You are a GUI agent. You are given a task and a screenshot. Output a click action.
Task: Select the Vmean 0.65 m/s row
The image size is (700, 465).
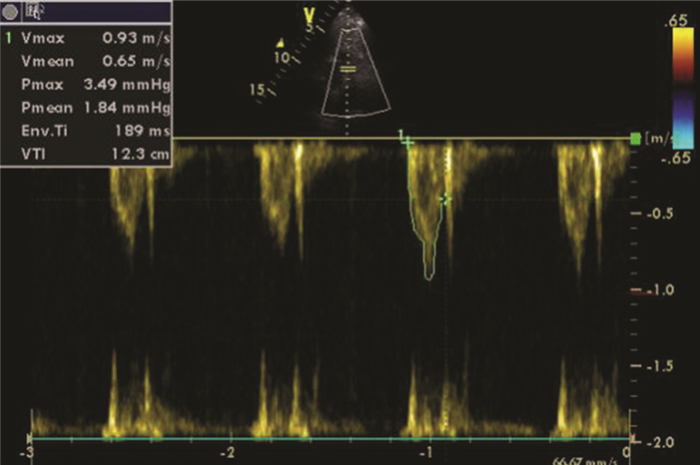[x=88, y=62]
